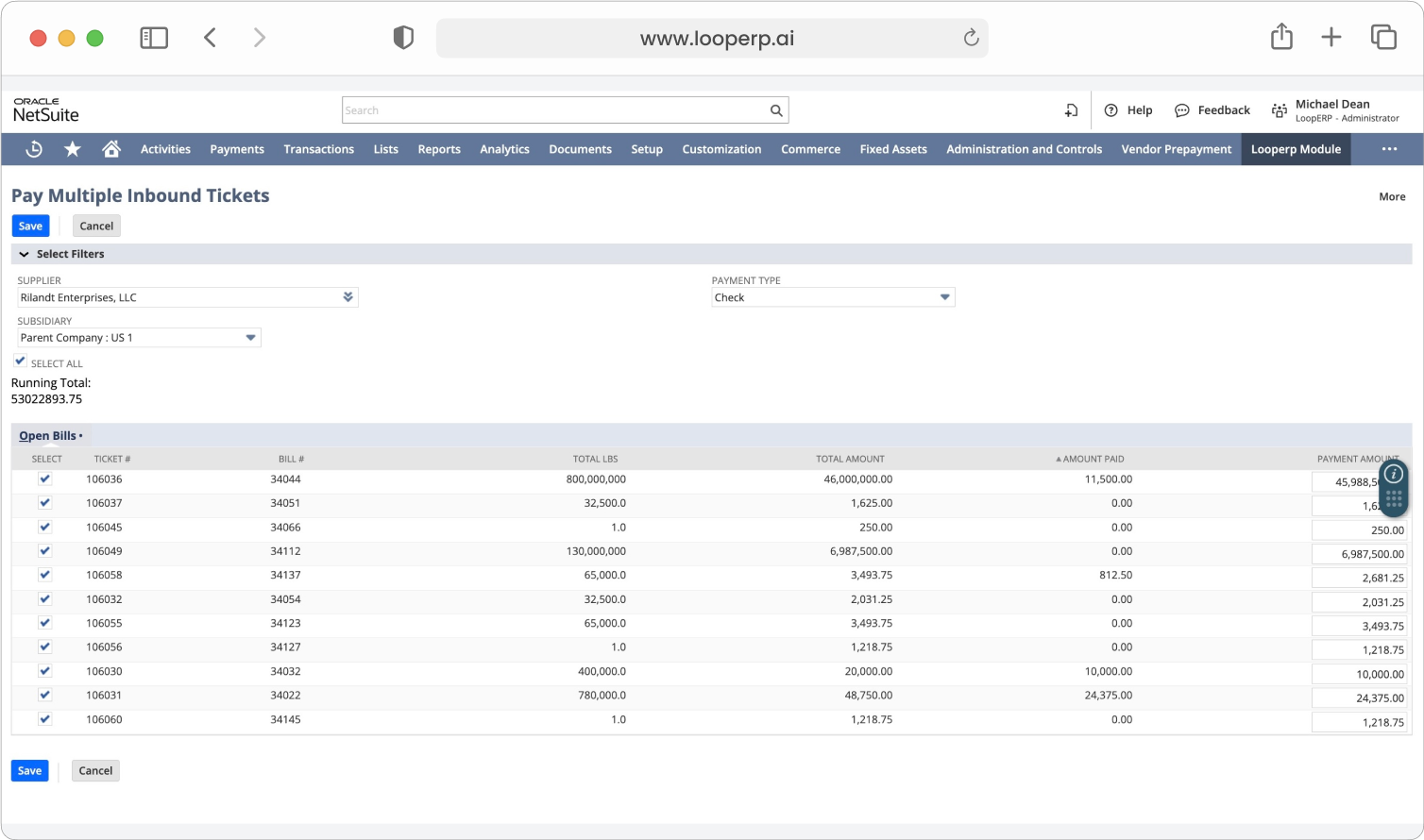Open the Fixed Assets menu
The width and height of the screenshot is (1424, 840).
[893, 149]
